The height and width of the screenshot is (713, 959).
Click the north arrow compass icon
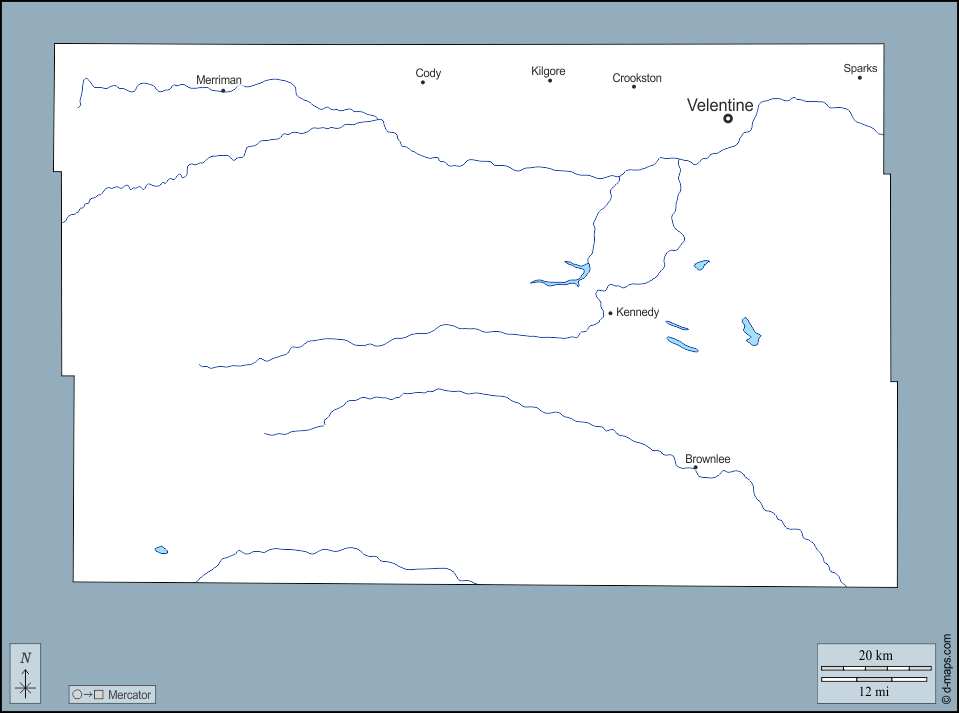point(26,673)
